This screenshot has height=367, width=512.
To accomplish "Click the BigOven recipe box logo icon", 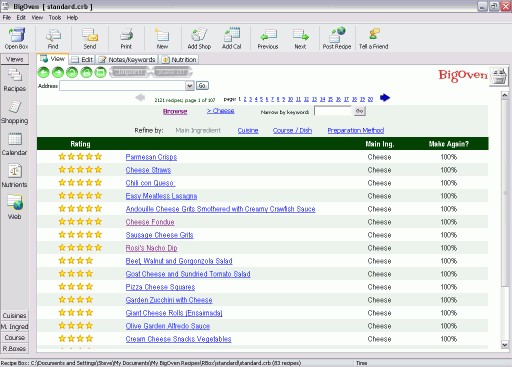I will point(499,76).
